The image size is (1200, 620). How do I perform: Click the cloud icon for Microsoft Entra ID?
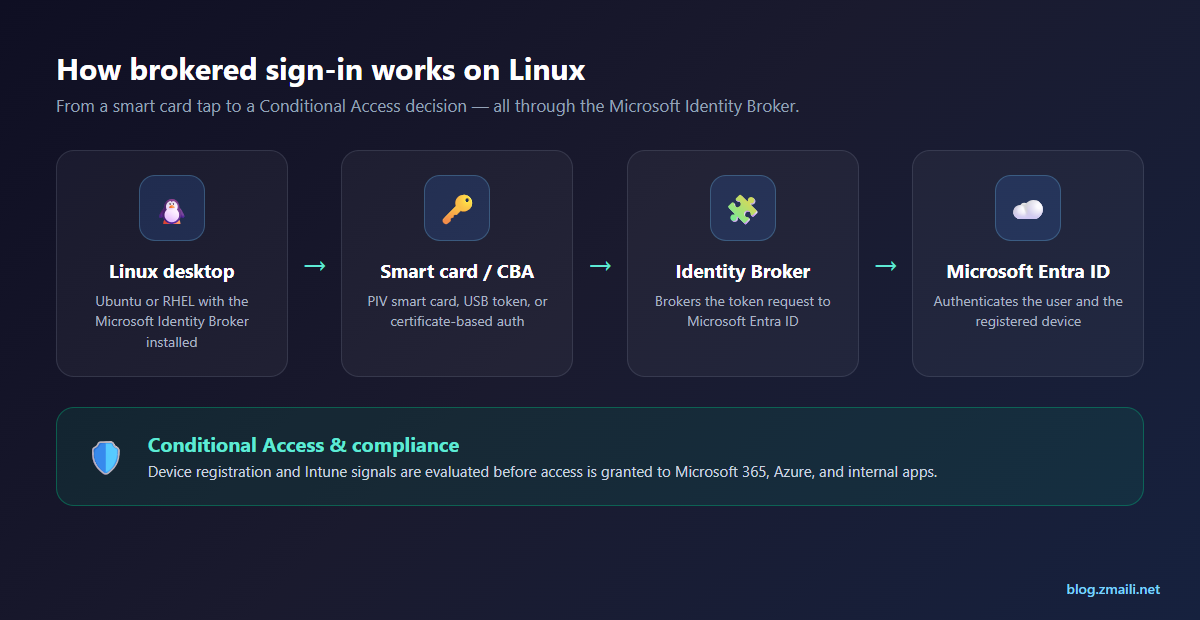1028,208
